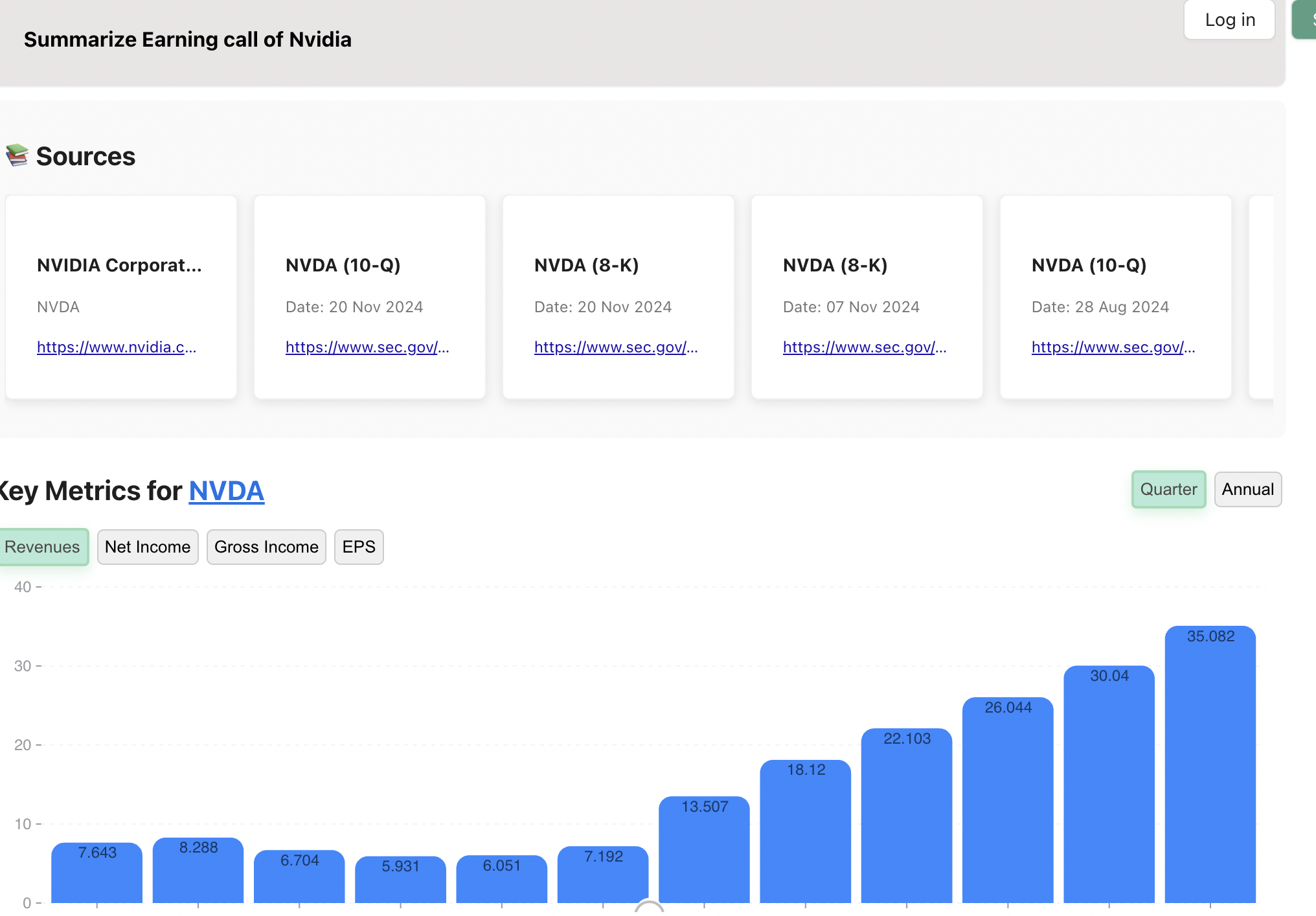Click the 'Date: 20 Nov 2024' text on 10-Q card
The height and width of the screenshot is (916, 1316).
pyautogui.click(x=354, y=307)
